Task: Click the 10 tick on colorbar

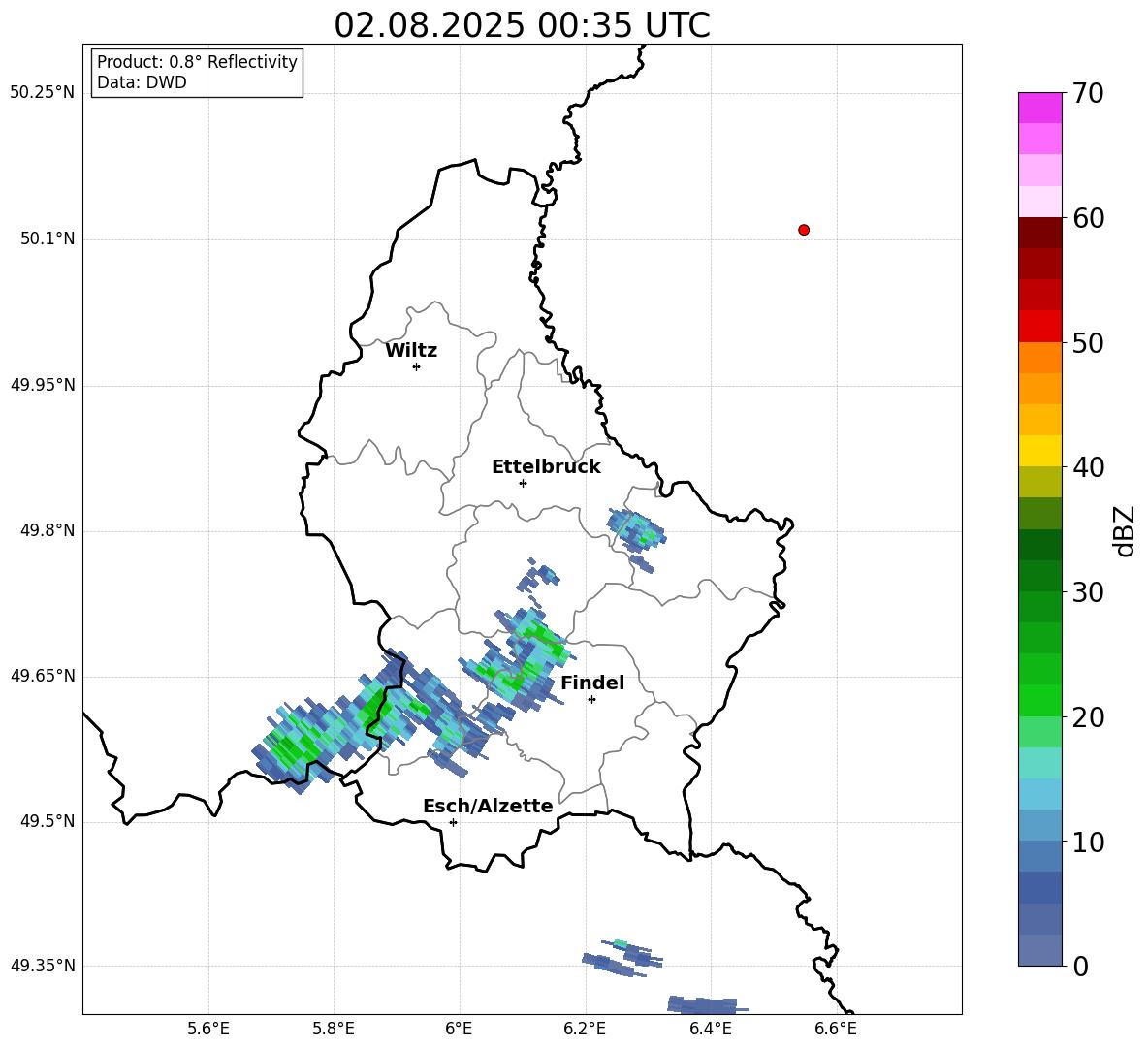Action: [1088, 842]
